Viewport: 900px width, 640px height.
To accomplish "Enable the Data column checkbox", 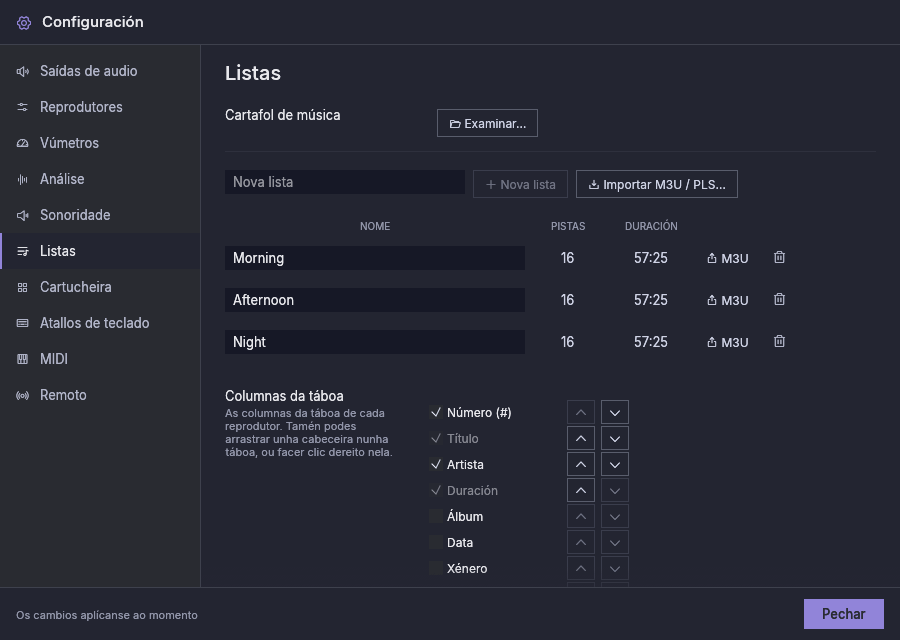I will point(436,542).
